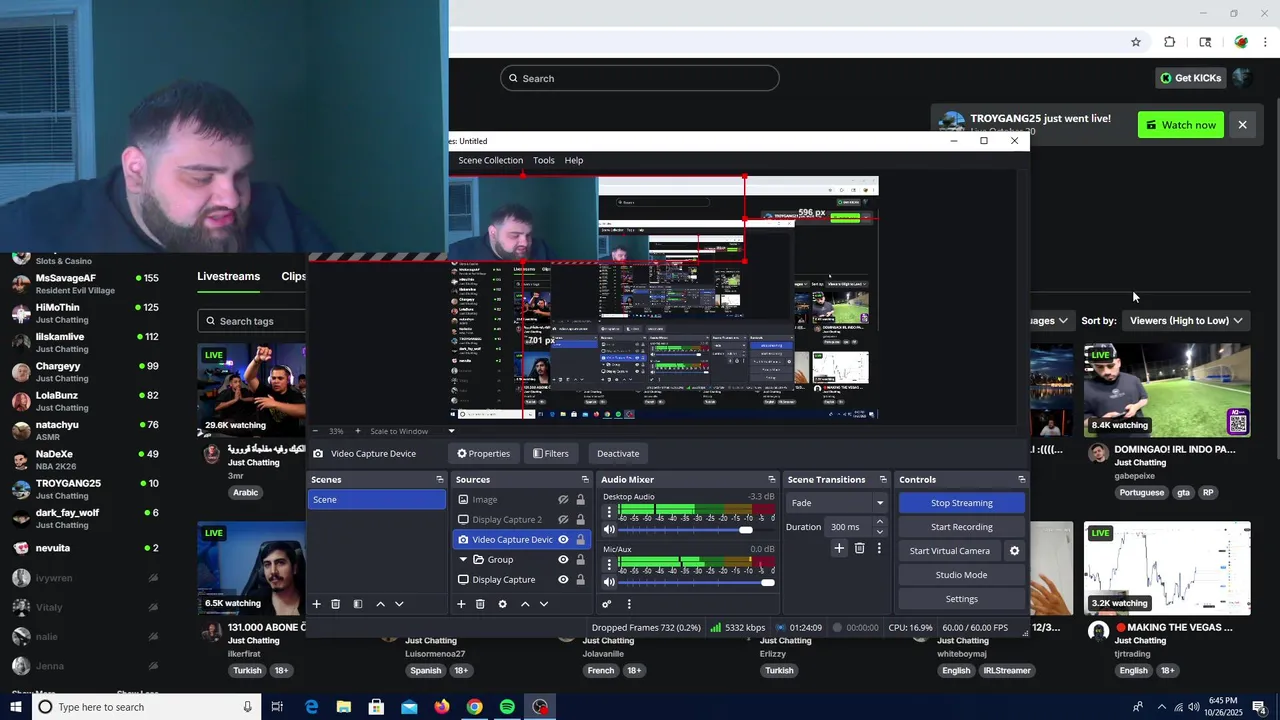Unlock the Image source lock
The width and height of the screenshot is (1280, 720).
[580, 500]
